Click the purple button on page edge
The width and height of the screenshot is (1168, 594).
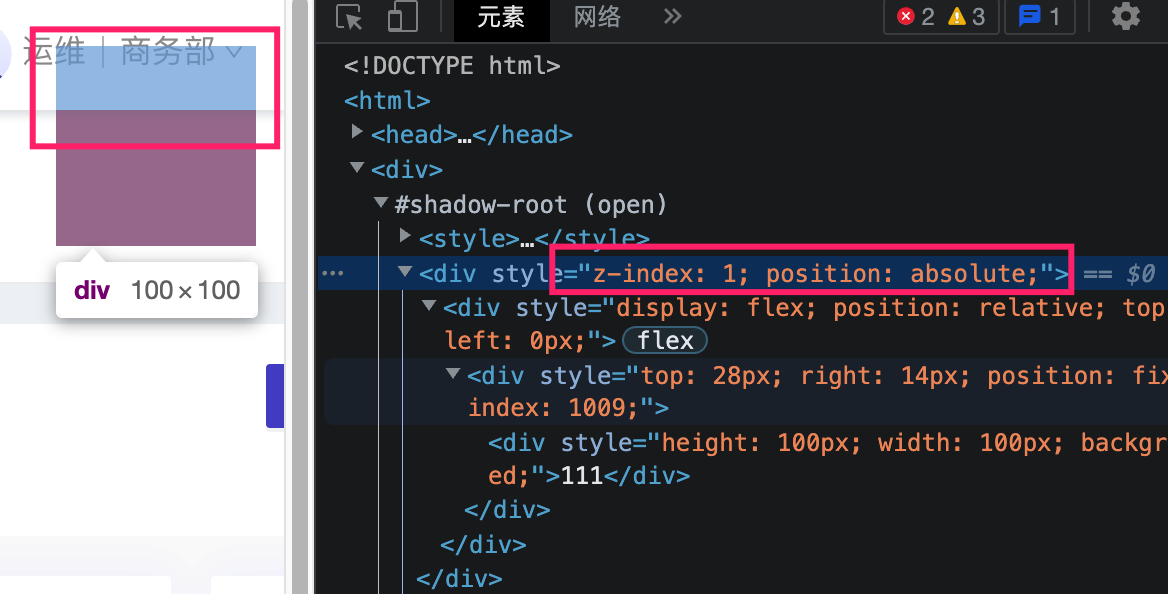click(x=275, y=396)
